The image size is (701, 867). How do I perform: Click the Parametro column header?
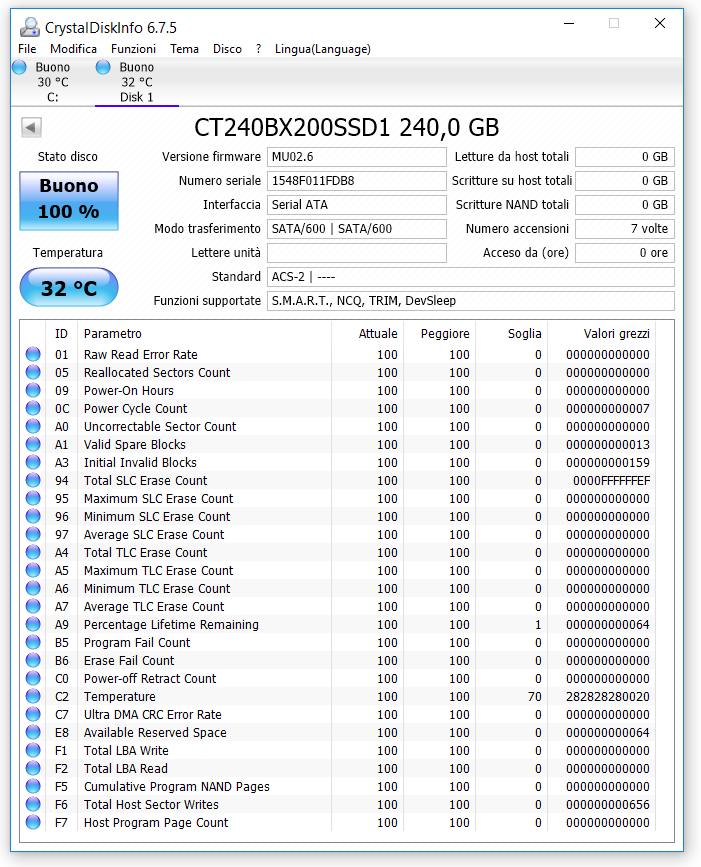point(204,333)
